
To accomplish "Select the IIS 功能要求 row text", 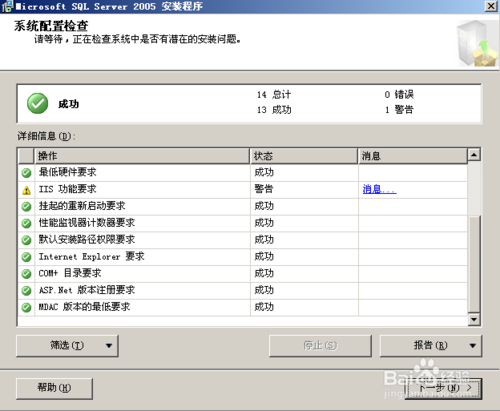I will (x=67, y=189).
